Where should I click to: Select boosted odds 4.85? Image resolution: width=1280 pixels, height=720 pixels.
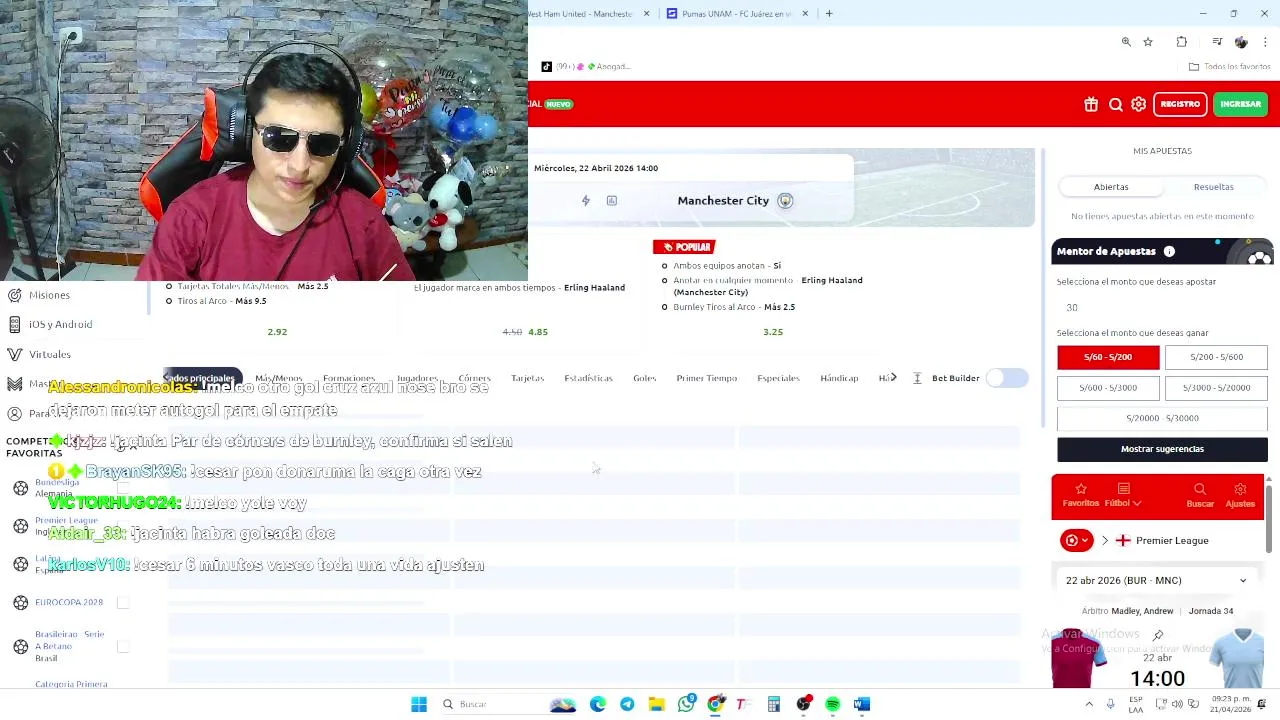(x=538, y=332)
